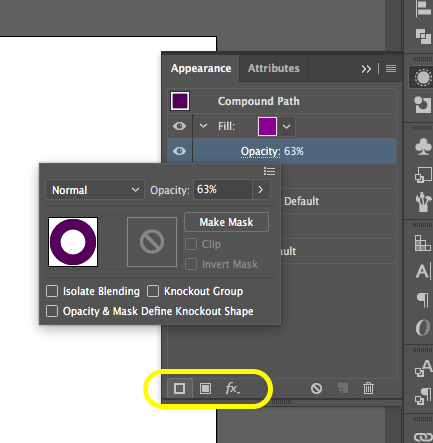This screenshot has height=443, width=433.
Task: Check Opacity & Mask Define Knockout Shape
Action: 52,311
